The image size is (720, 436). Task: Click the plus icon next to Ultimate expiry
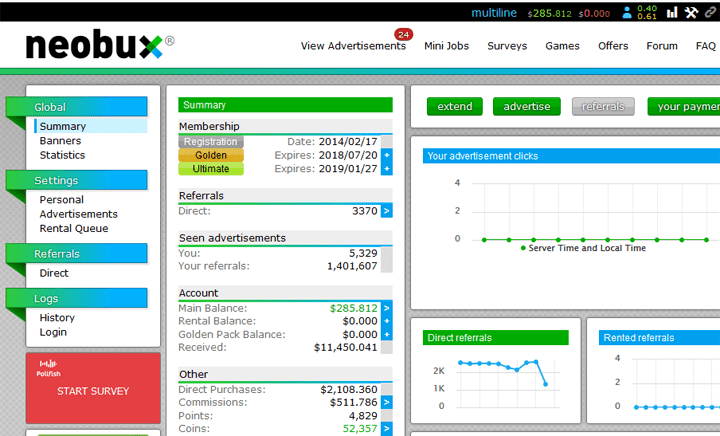pyautogui.click(x=387, y=169)
